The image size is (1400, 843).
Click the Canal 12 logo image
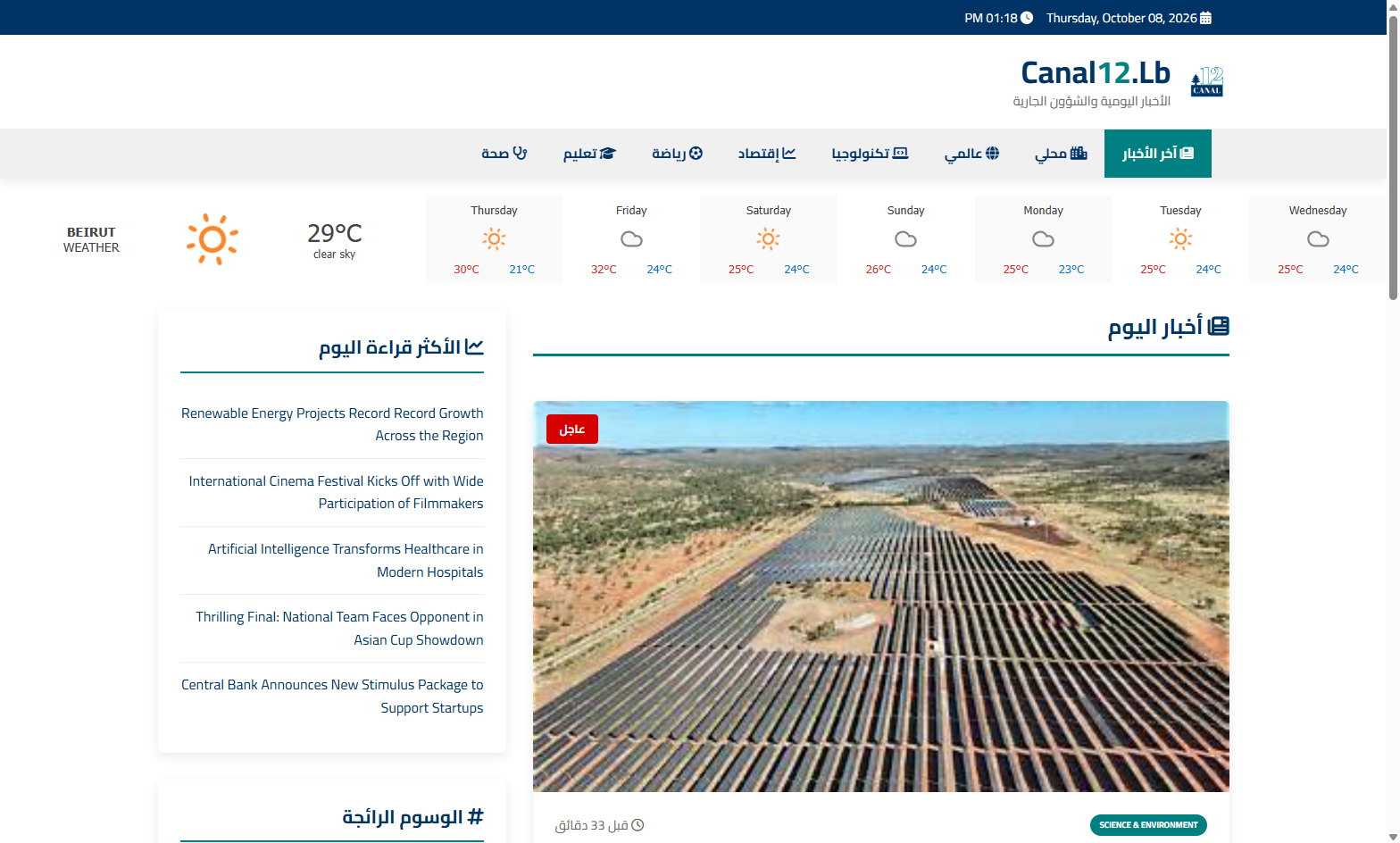tap(1207, 81)
